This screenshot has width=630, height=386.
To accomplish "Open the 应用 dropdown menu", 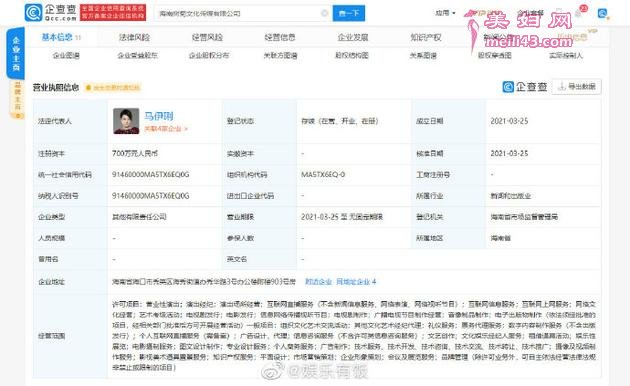I will pos(445,13).
